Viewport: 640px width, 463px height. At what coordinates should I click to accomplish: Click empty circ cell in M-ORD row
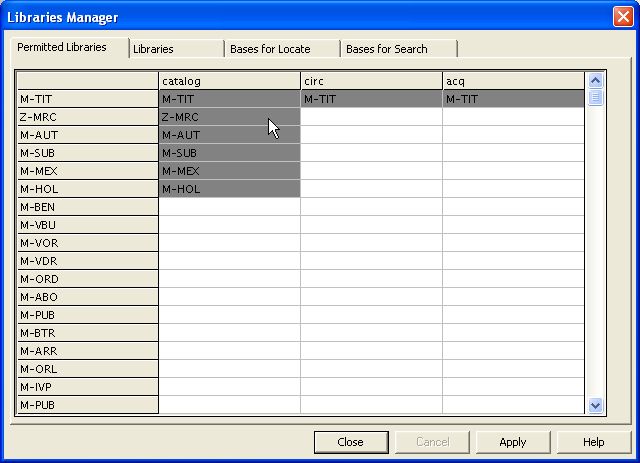coord(371,279)
